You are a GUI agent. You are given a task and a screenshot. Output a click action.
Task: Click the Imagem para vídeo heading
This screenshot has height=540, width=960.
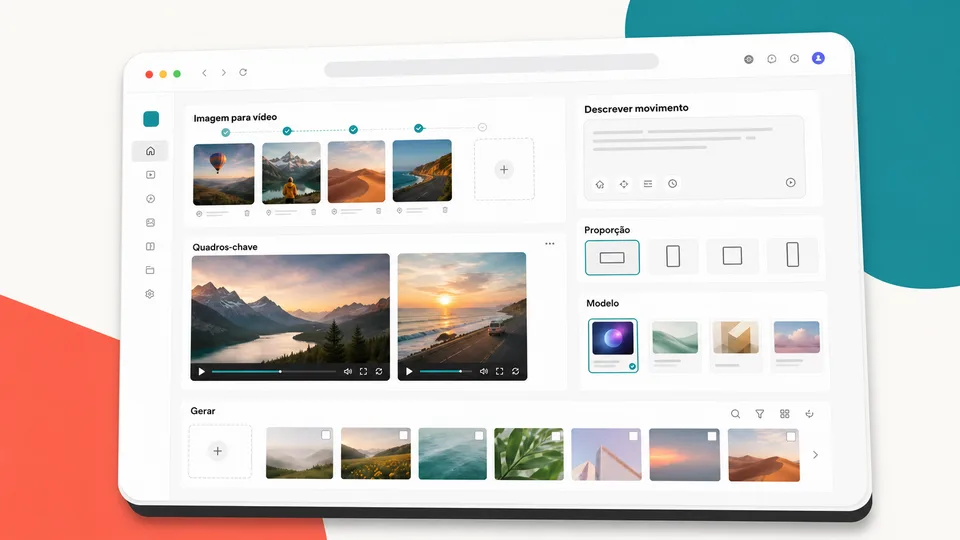[x=235, y=118]
